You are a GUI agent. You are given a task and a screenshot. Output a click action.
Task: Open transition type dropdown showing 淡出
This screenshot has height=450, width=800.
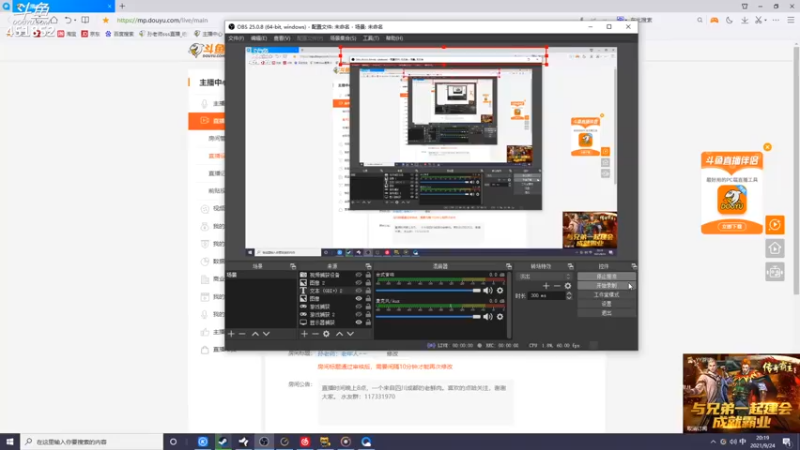click(544, 277)
